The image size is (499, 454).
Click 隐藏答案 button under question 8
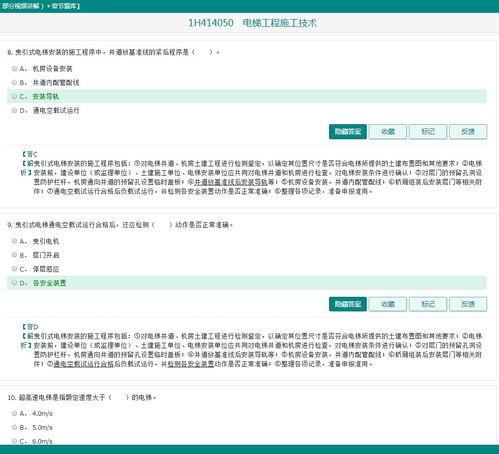[348, 132]
